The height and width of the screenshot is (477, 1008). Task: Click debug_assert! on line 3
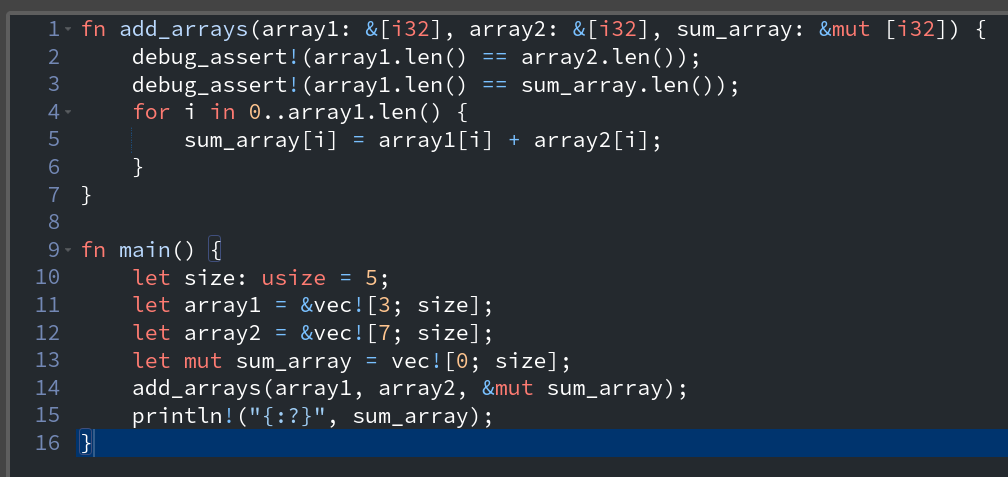[x=216, y=85]
